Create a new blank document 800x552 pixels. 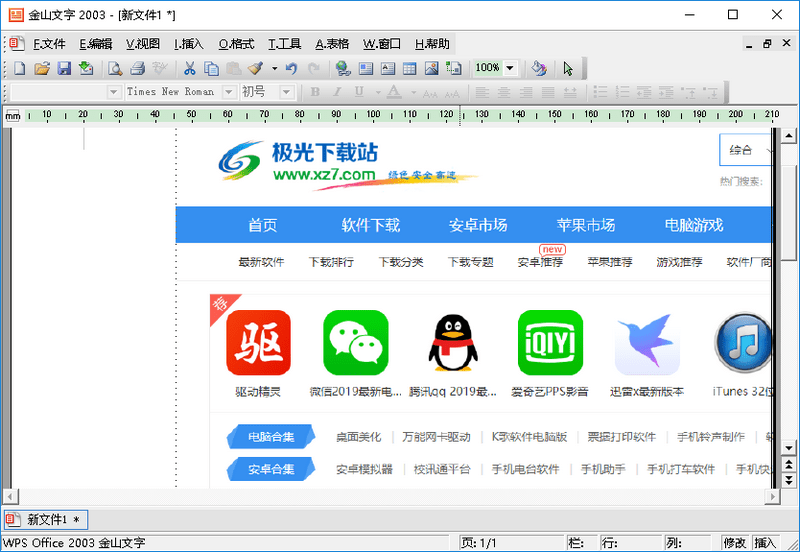tap(19, 68)
